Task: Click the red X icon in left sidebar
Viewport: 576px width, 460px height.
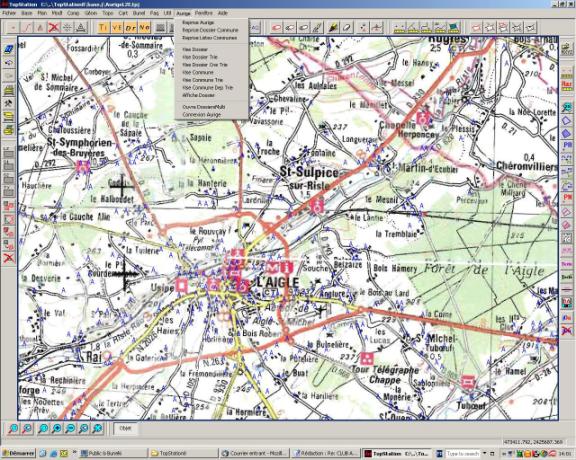Action: [9, 258]
